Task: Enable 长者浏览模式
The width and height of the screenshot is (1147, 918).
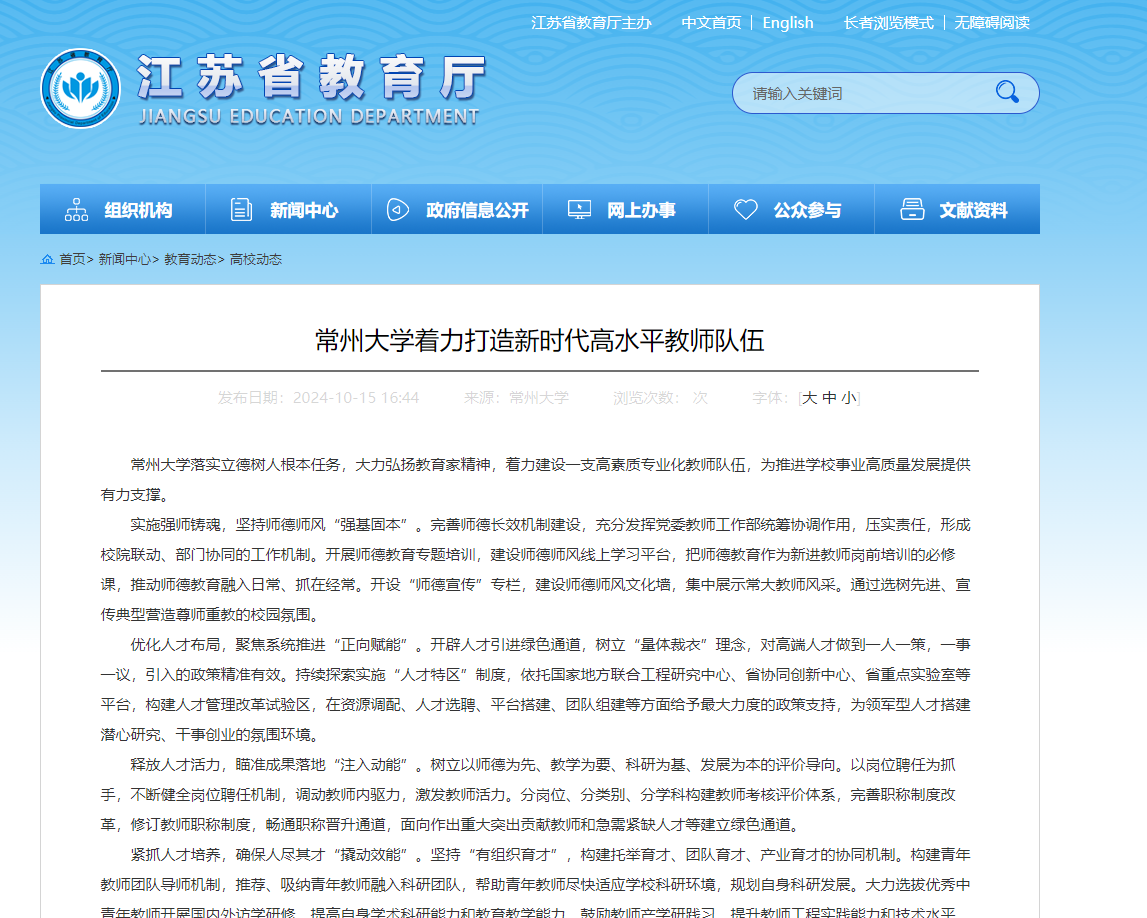Action: [x=888, y=23]
